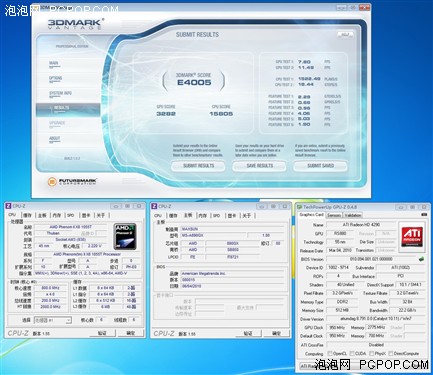Click the GPU-Z Name field ATI Radeon HD 4290
Viewport: 433px width, 375px height.
361,225
